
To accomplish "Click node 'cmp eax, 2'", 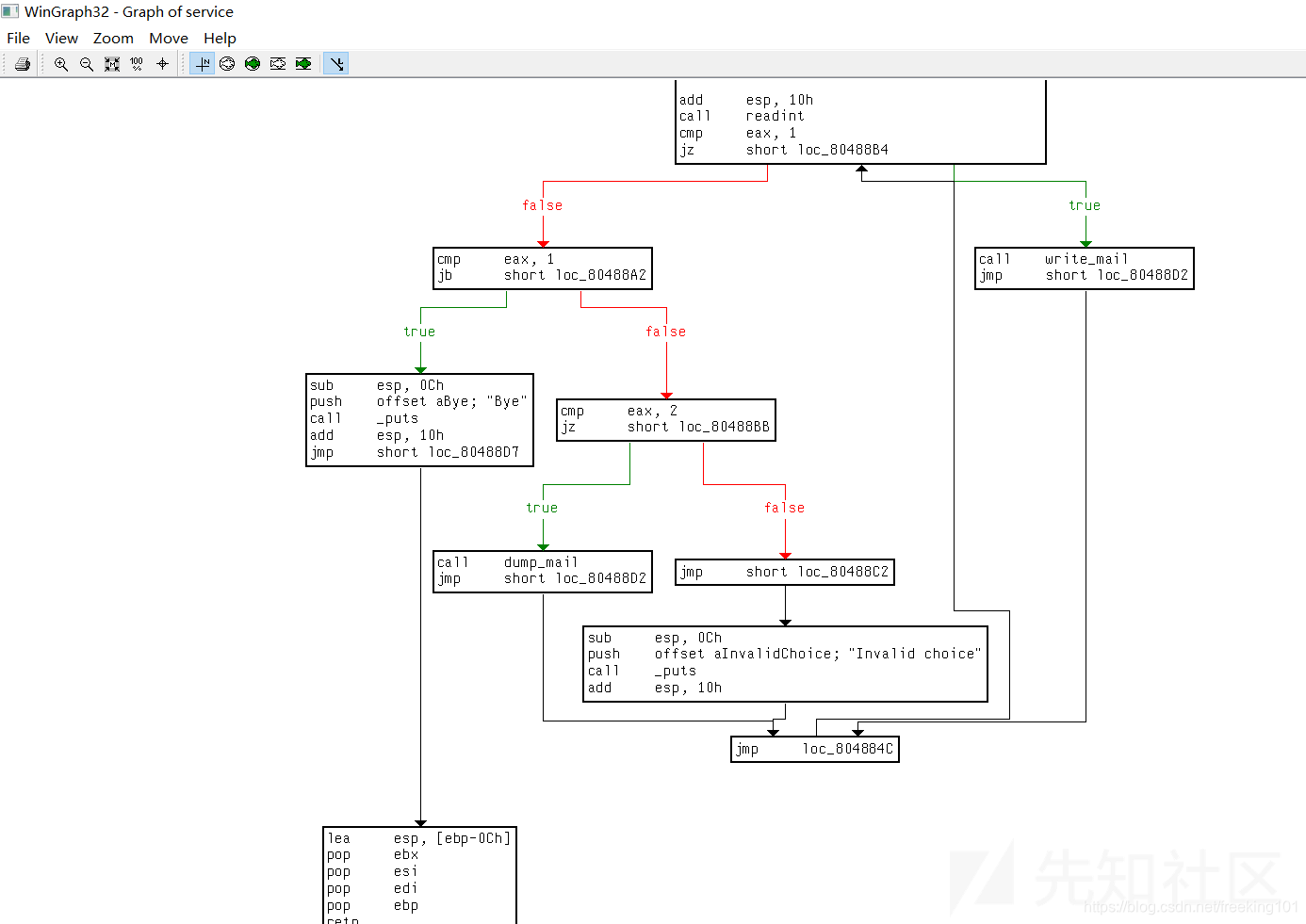I will click(x=666, y=420).
